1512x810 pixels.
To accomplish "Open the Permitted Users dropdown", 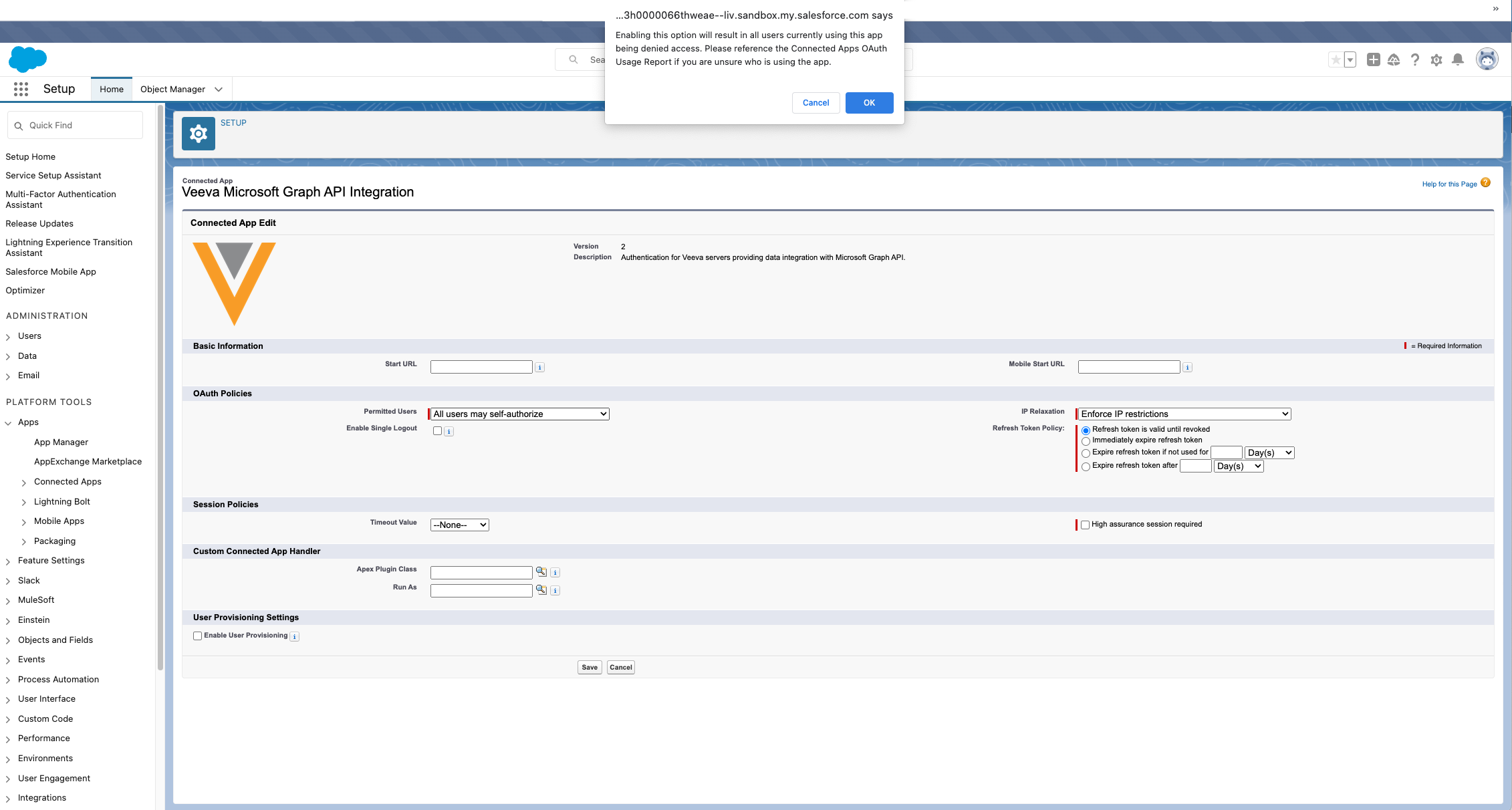I will 519,414.
